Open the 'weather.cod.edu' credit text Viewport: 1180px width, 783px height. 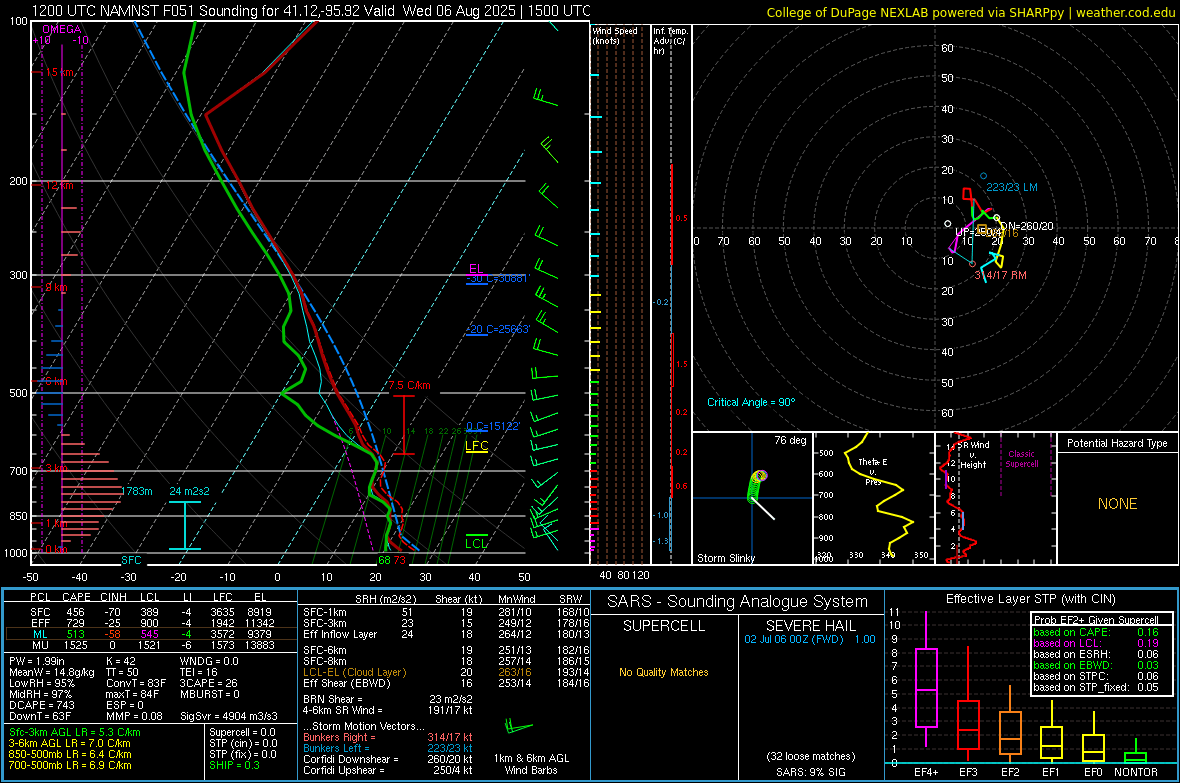click(1125, 12)
